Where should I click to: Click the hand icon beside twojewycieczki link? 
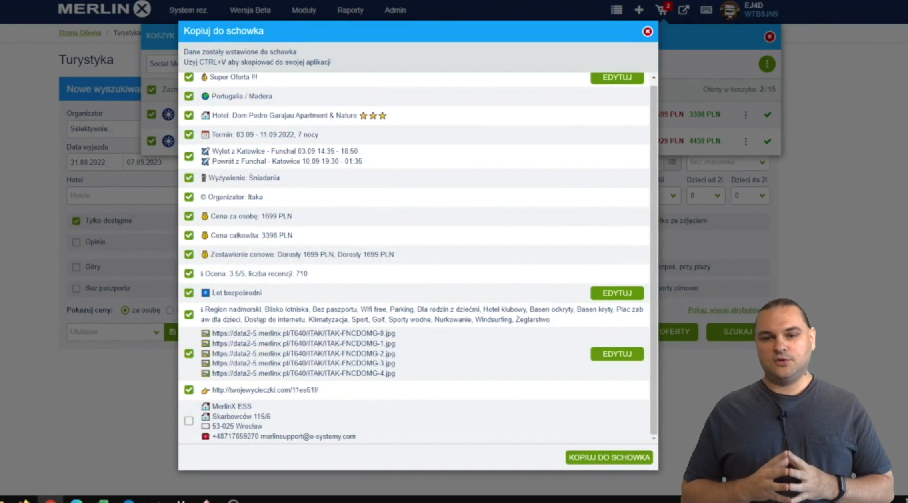click(205, 390)
